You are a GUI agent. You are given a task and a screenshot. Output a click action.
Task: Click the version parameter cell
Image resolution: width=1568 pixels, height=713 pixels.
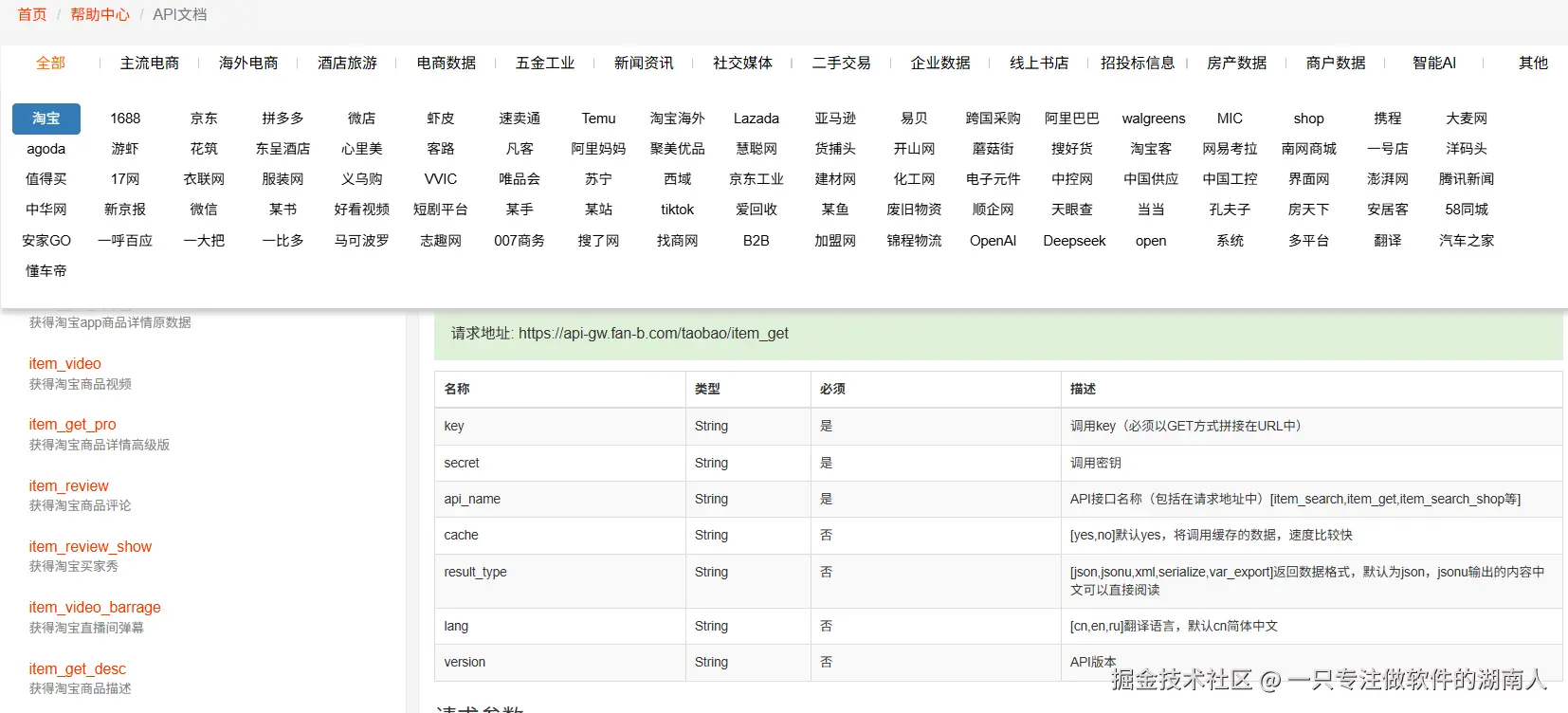pyautogui.click(x=560, y=663)
